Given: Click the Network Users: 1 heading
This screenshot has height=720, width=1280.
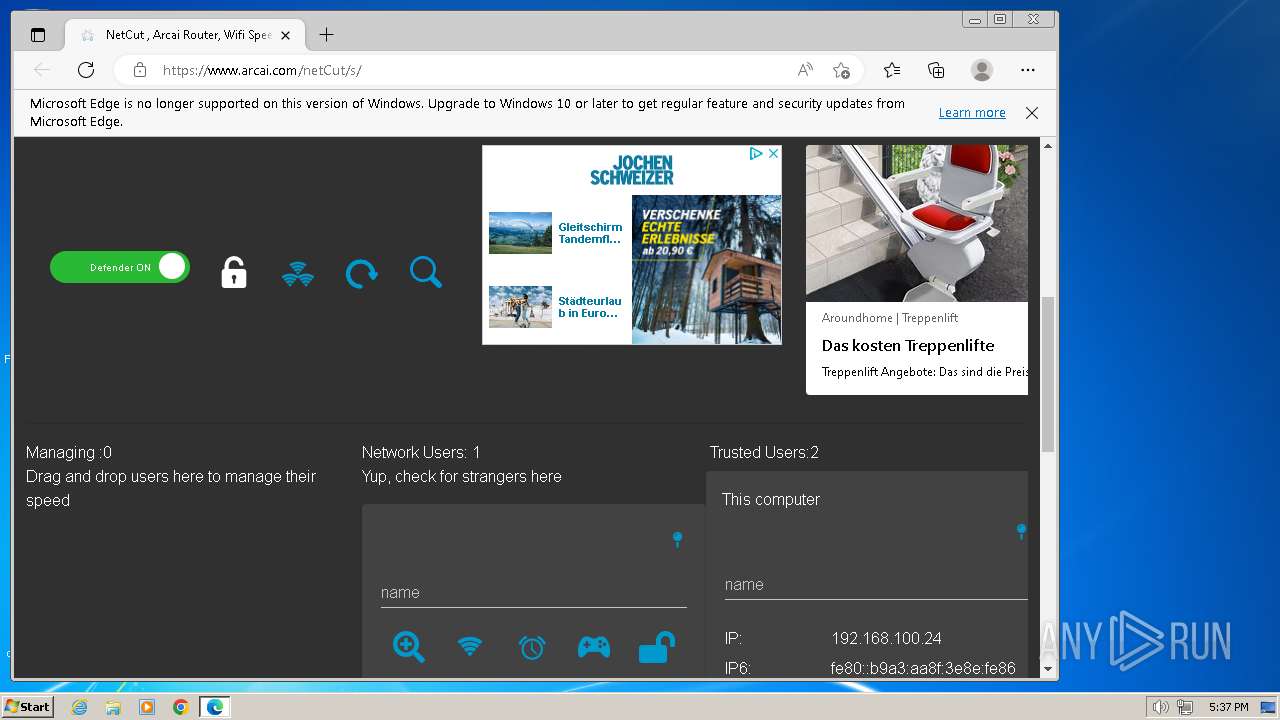Looking at the screenshot, I should coord(421,453).
